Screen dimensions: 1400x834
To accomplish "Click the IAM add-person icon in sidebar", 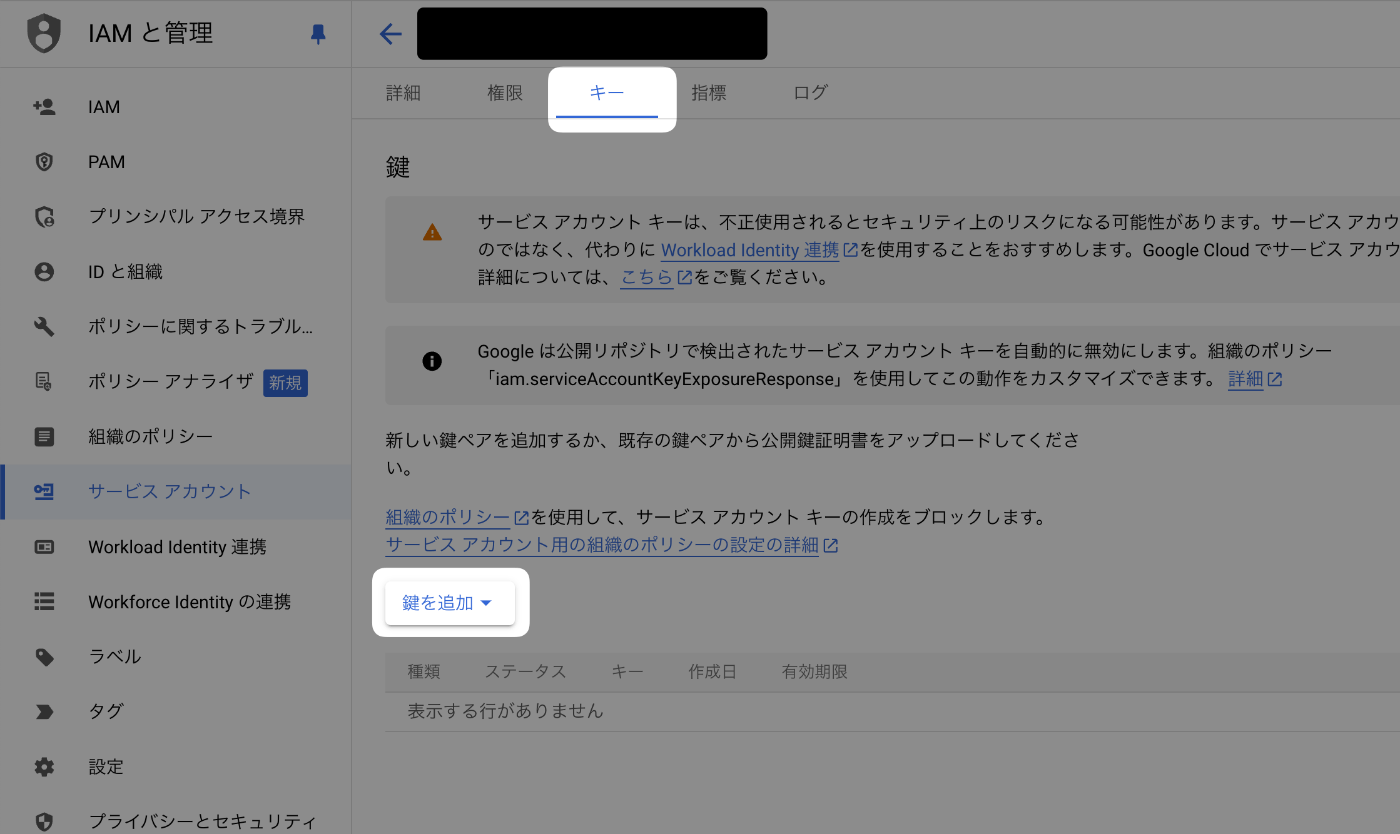I will tap(44, 107).
